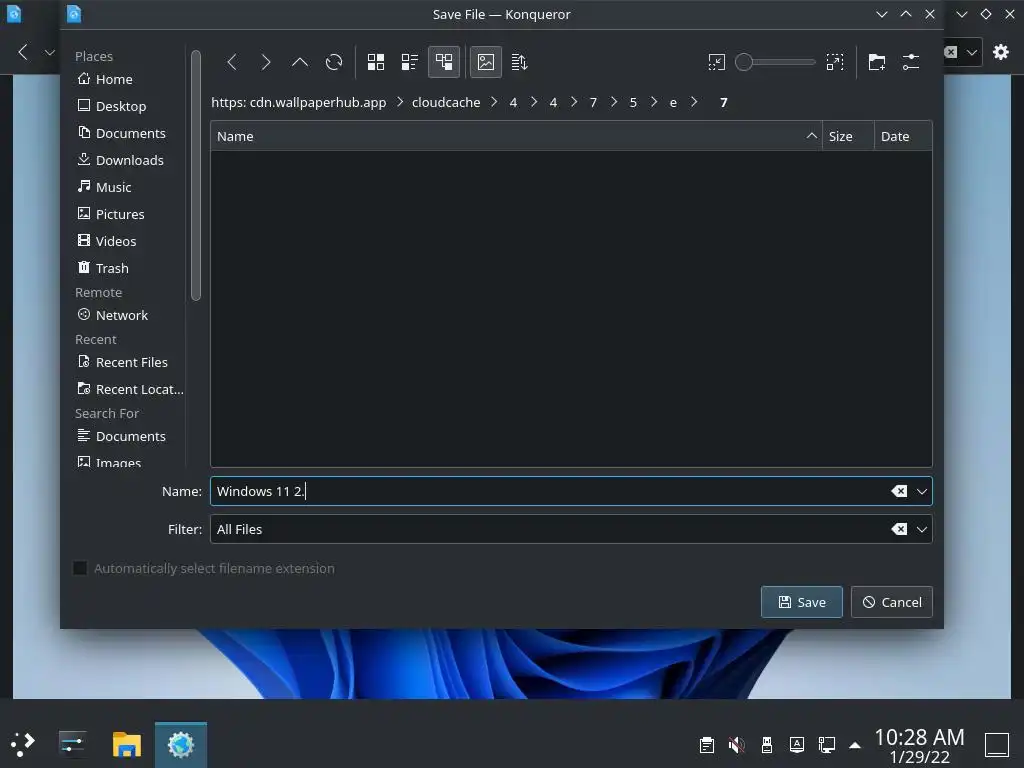
Task: Switch to detailed tree view mode
Action: point(444,62)
